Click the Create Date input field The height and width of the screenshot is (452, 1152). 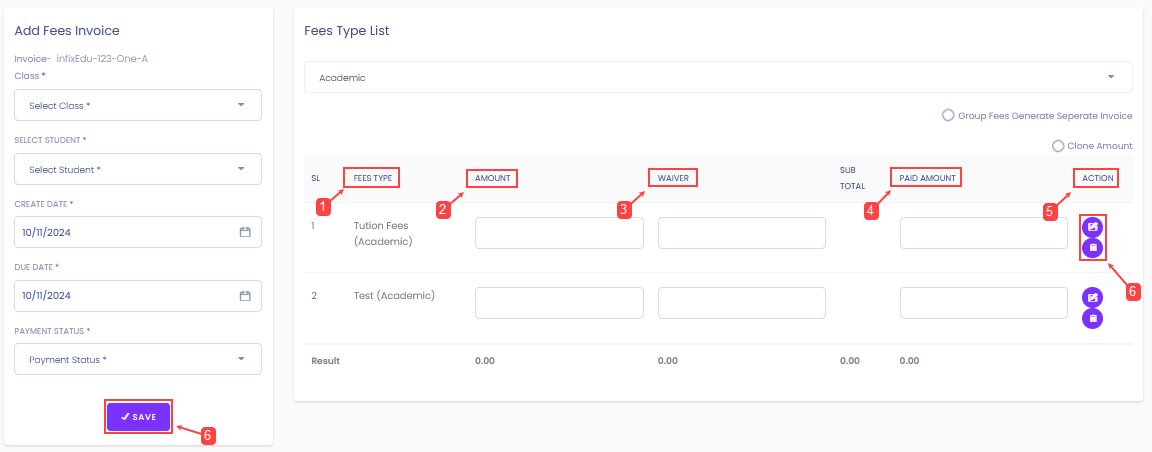[x=138, y=232]
